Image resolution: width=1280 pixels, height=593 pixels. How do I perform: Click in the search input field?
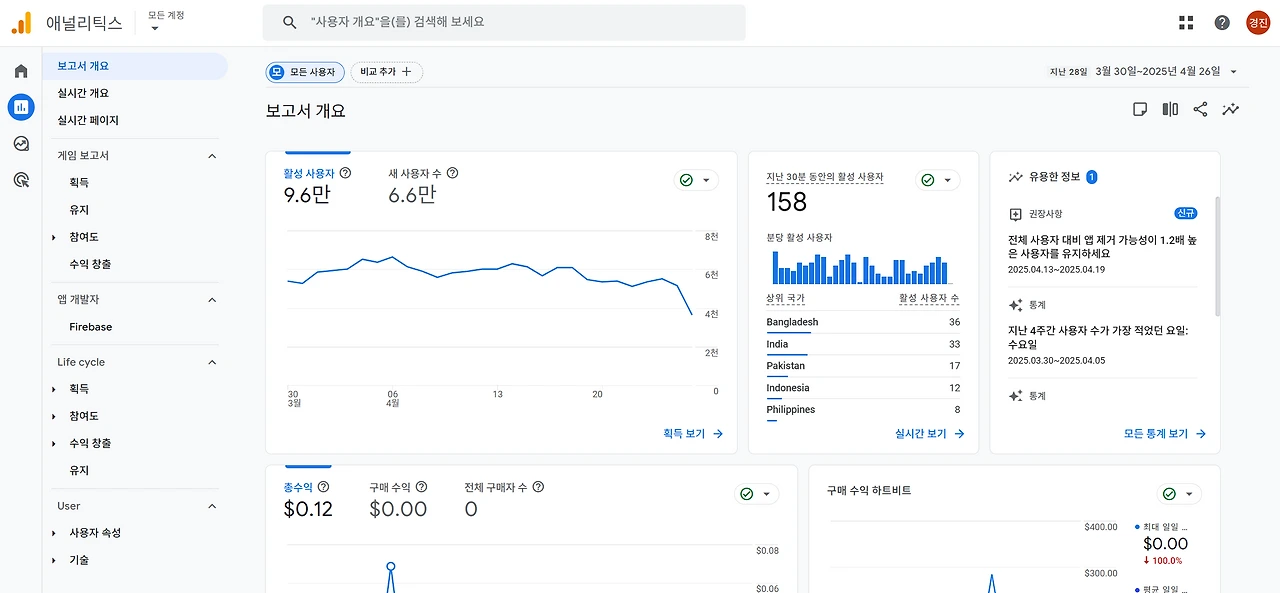504,22
